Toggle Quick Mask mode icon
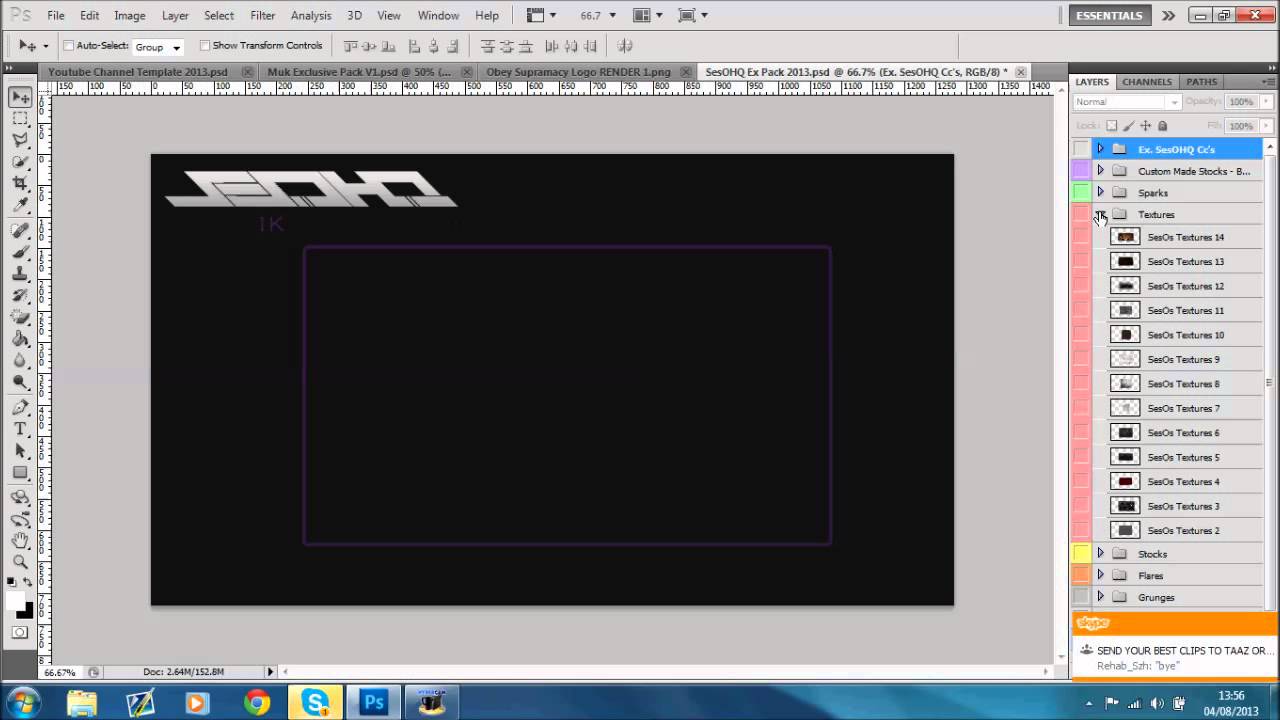Viewport: 1280px width, 720px height. (20, 633)
